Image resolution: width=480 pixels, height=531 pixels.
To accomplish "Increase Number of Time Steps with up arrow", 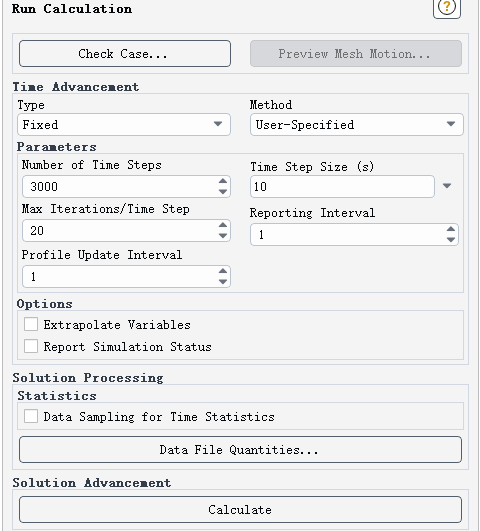I will (223, 181).
